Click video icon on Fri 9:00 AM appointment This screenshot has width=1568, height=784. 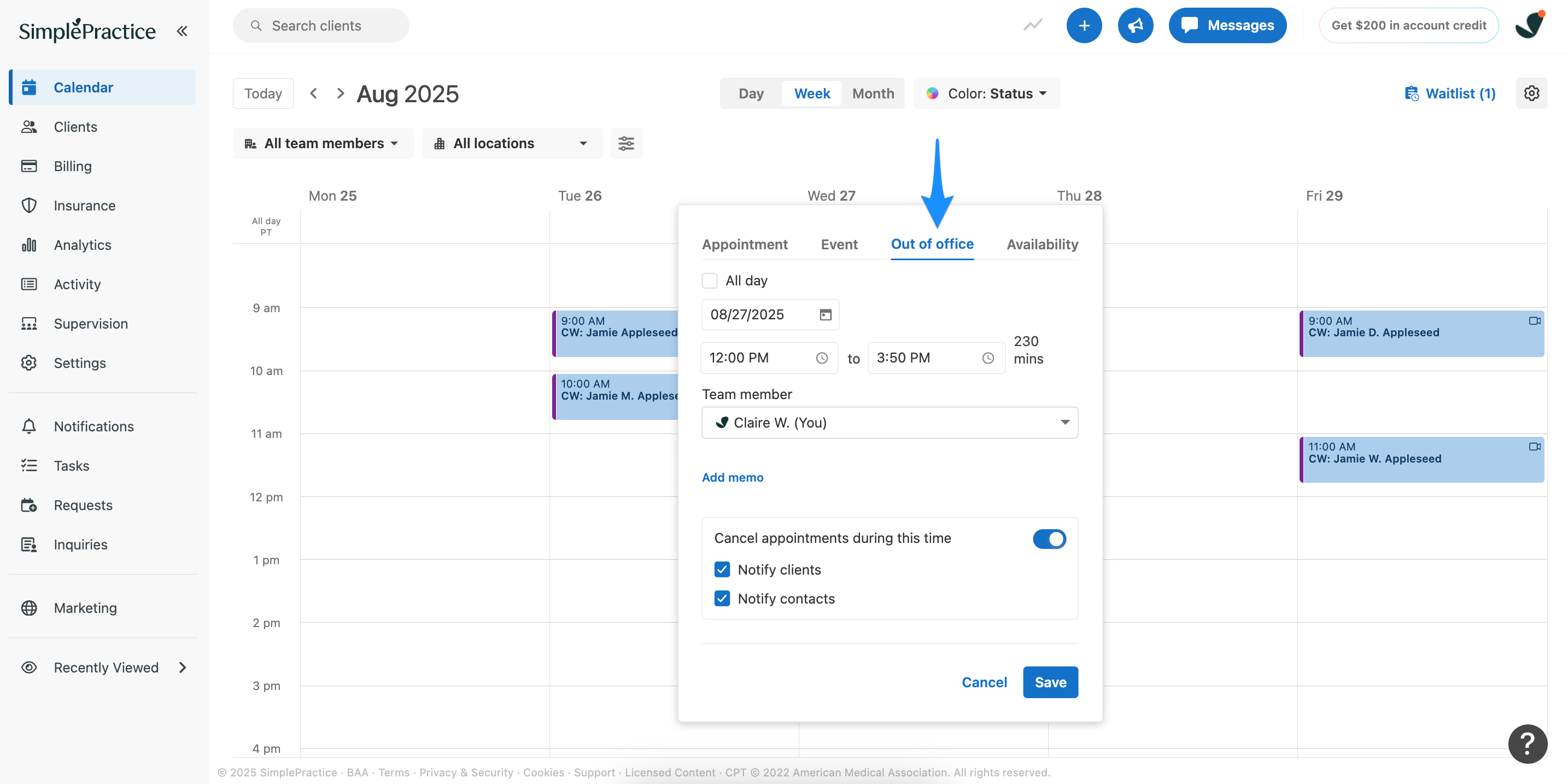coord(1534,321)
